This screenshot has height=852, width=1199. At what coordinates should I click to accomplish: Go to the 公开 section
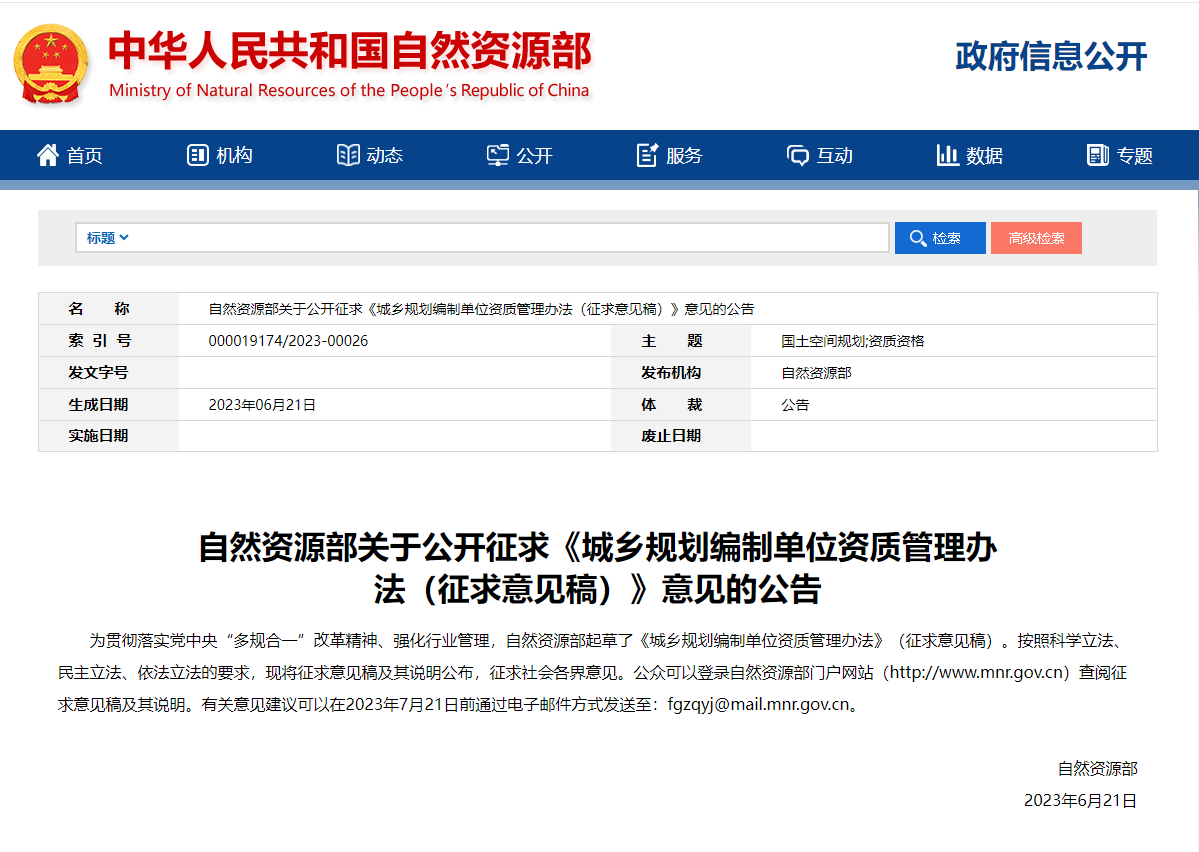(519, 155)
